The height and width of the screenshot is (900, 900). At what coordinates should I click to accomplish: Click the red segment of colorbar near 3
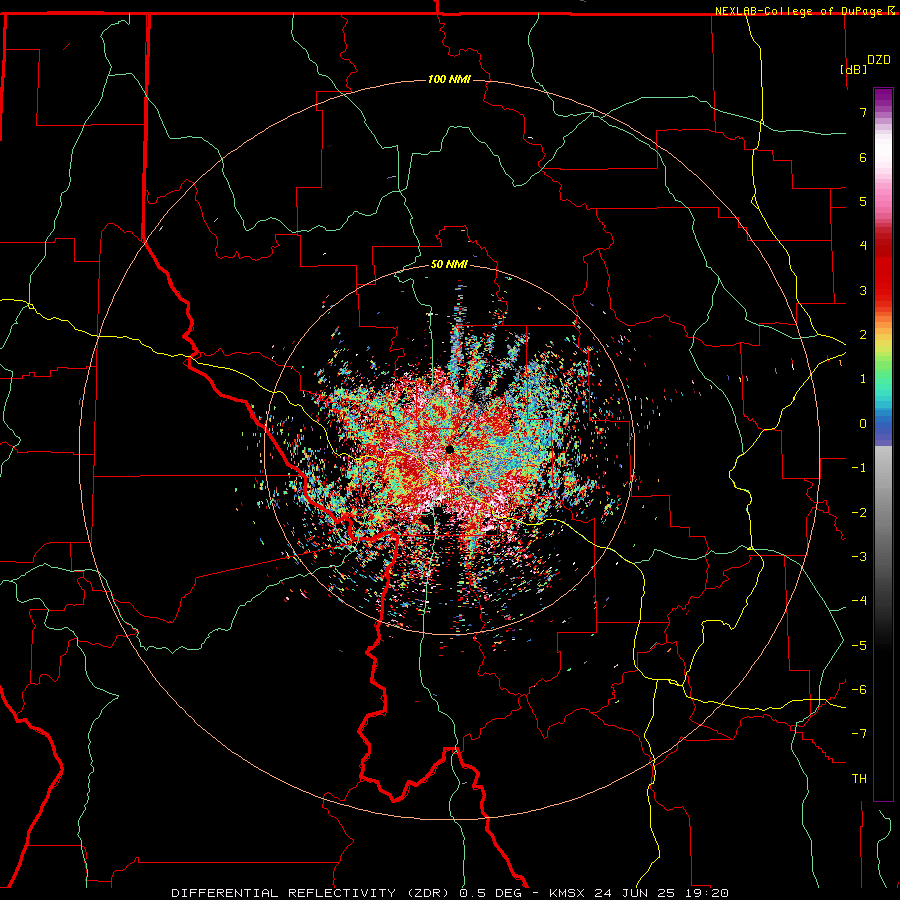click(883, 281)
